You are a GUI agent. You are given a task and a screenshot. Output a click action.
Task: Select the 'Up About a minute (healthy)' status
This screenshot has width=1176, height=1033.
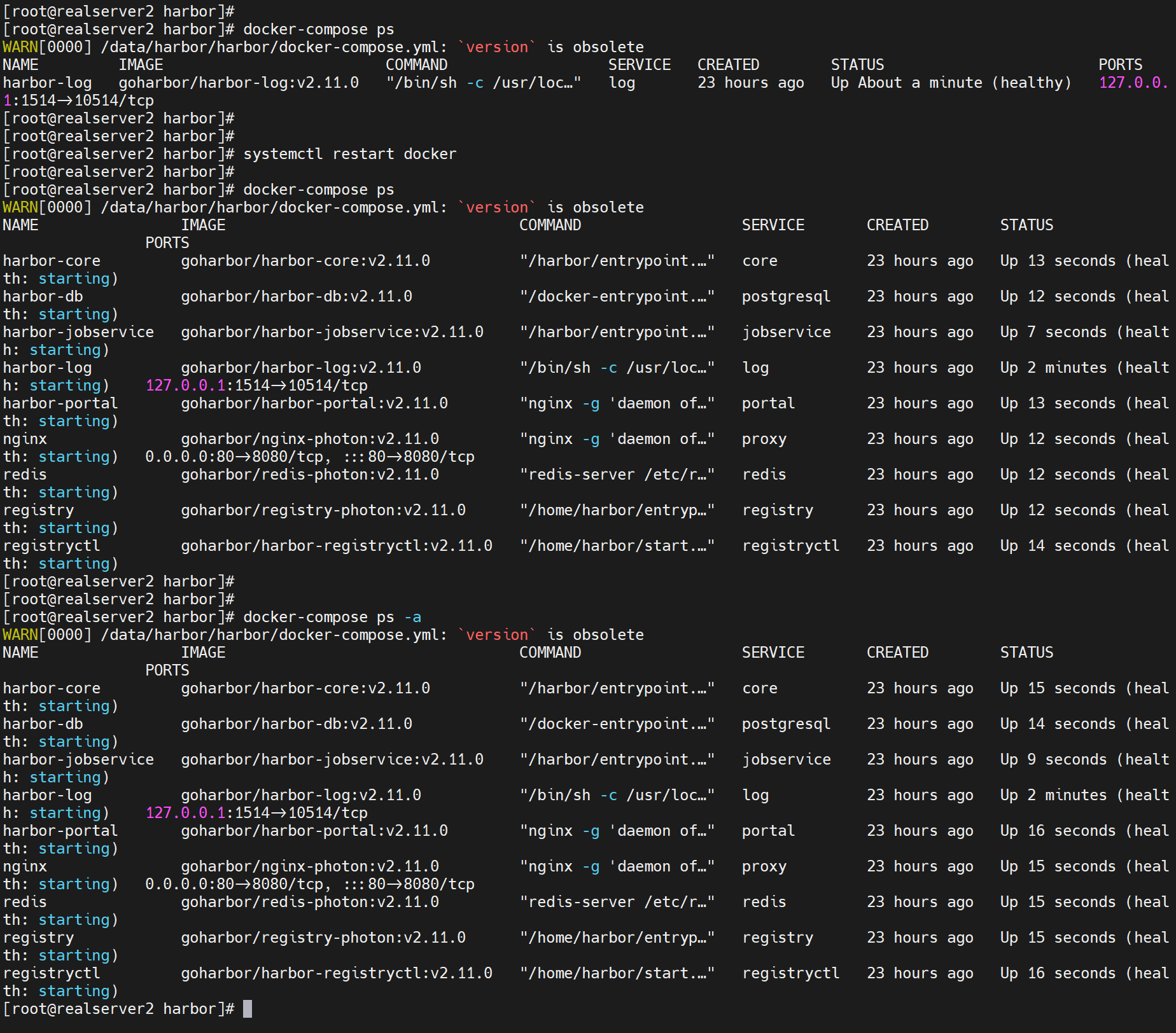pyautogui.click(x=951, y=83)
